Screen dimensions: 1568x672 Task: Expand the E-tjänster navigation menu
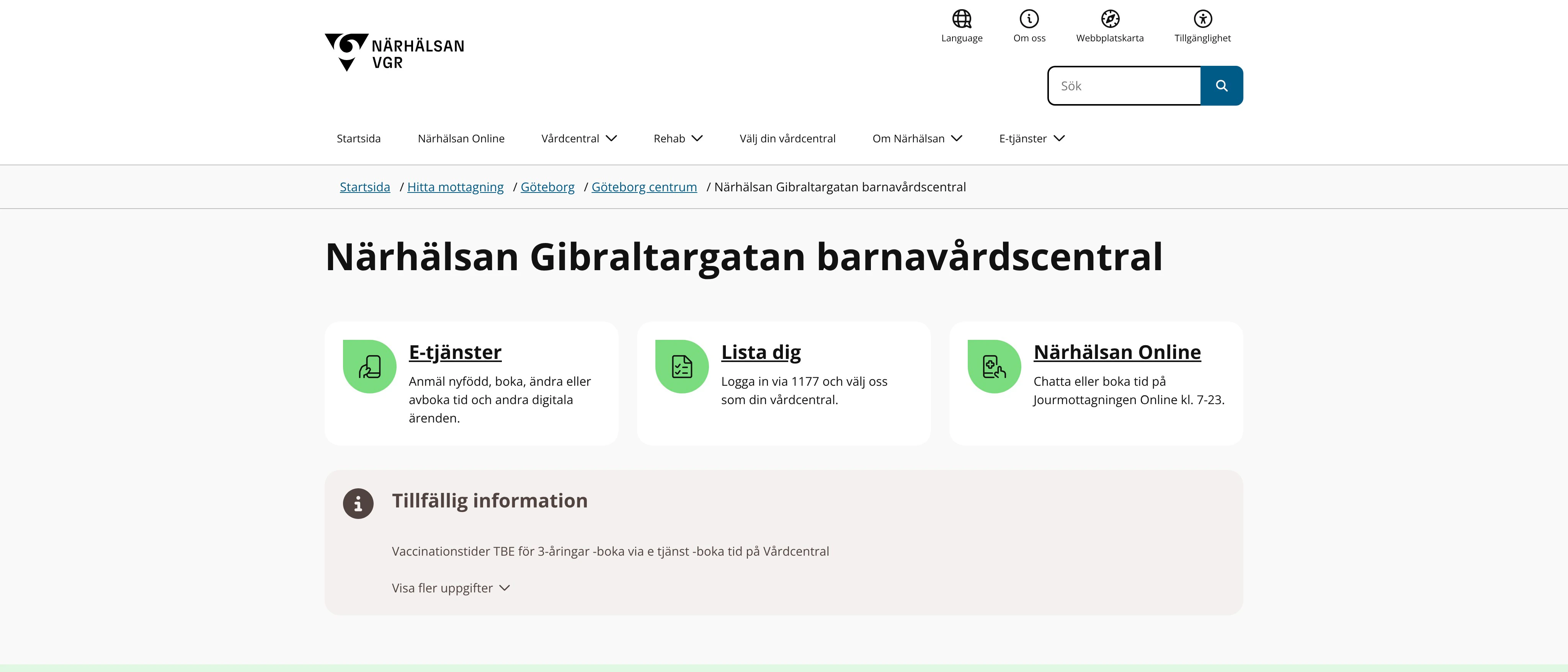[x=1032, y=139]
